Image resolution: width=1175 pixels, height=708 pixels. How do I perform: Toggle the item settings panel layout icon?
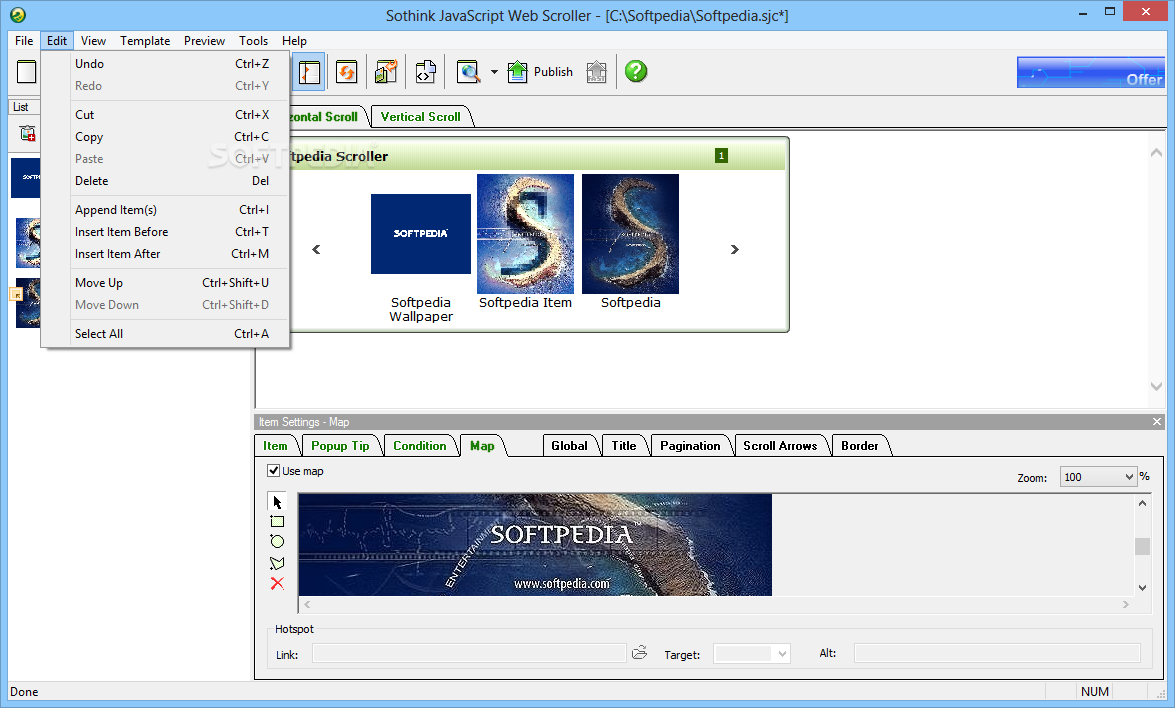(x=309, y=72)
